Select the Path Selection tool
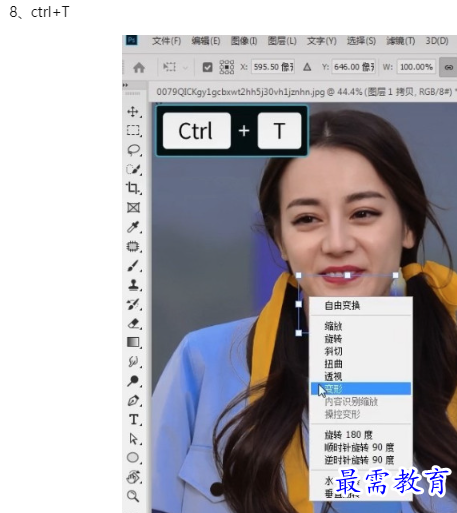The height and width of the screenshot is (513, 457). (133, 439)
